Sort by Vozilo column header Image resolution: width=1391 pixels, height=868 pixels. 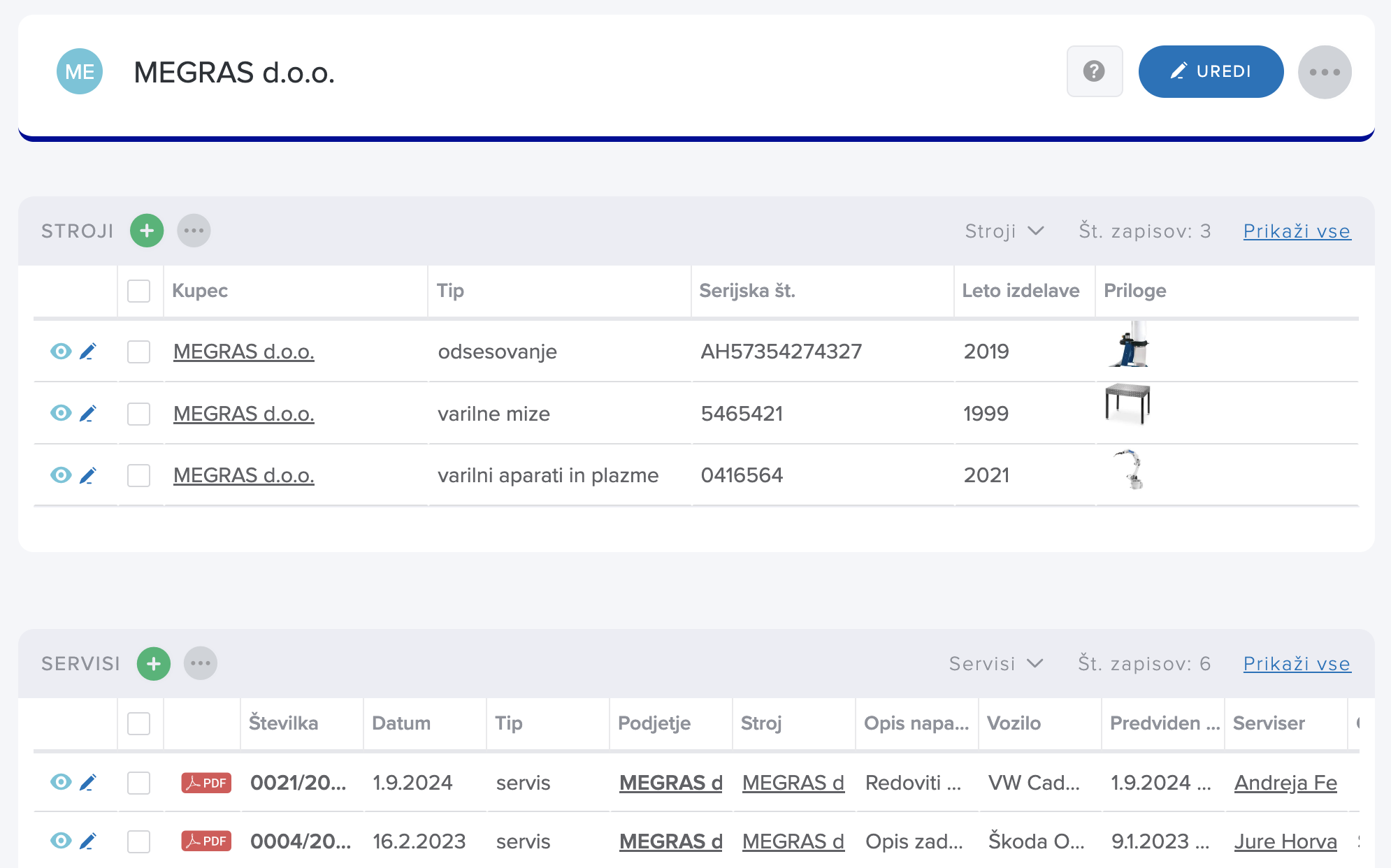click(x=1014, y=723)
